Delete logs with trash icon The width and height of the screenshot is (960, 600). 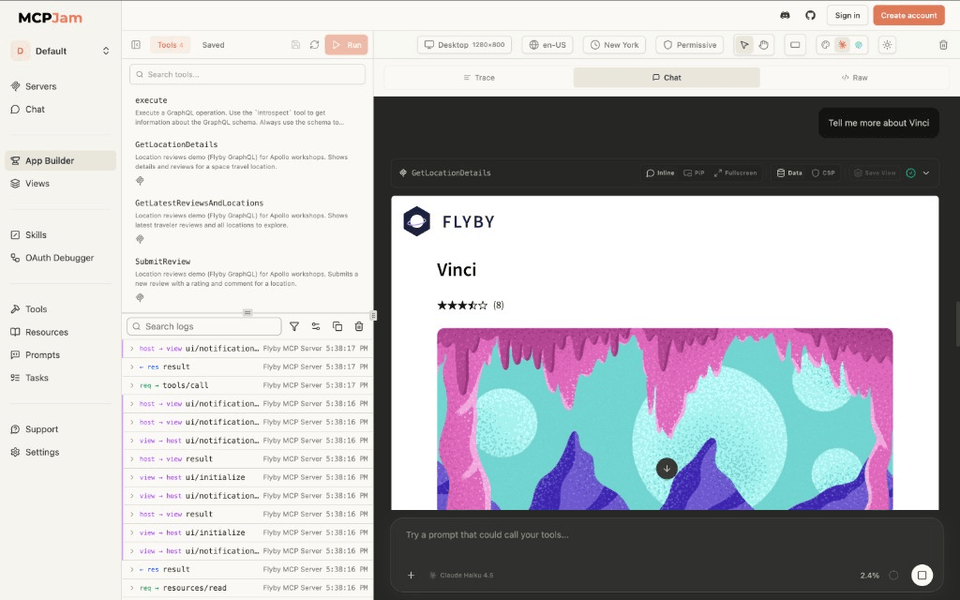coord(359,327)
